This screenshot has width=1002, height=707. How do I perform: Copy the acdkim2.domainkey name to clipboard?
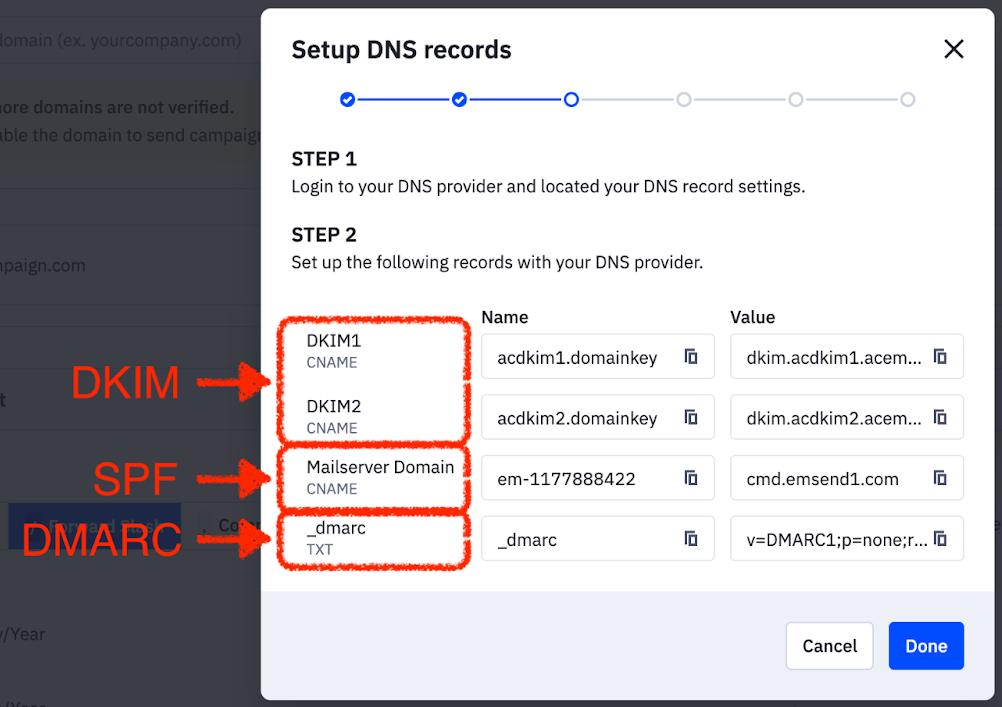pyautogui.click(x=691, y=418)
